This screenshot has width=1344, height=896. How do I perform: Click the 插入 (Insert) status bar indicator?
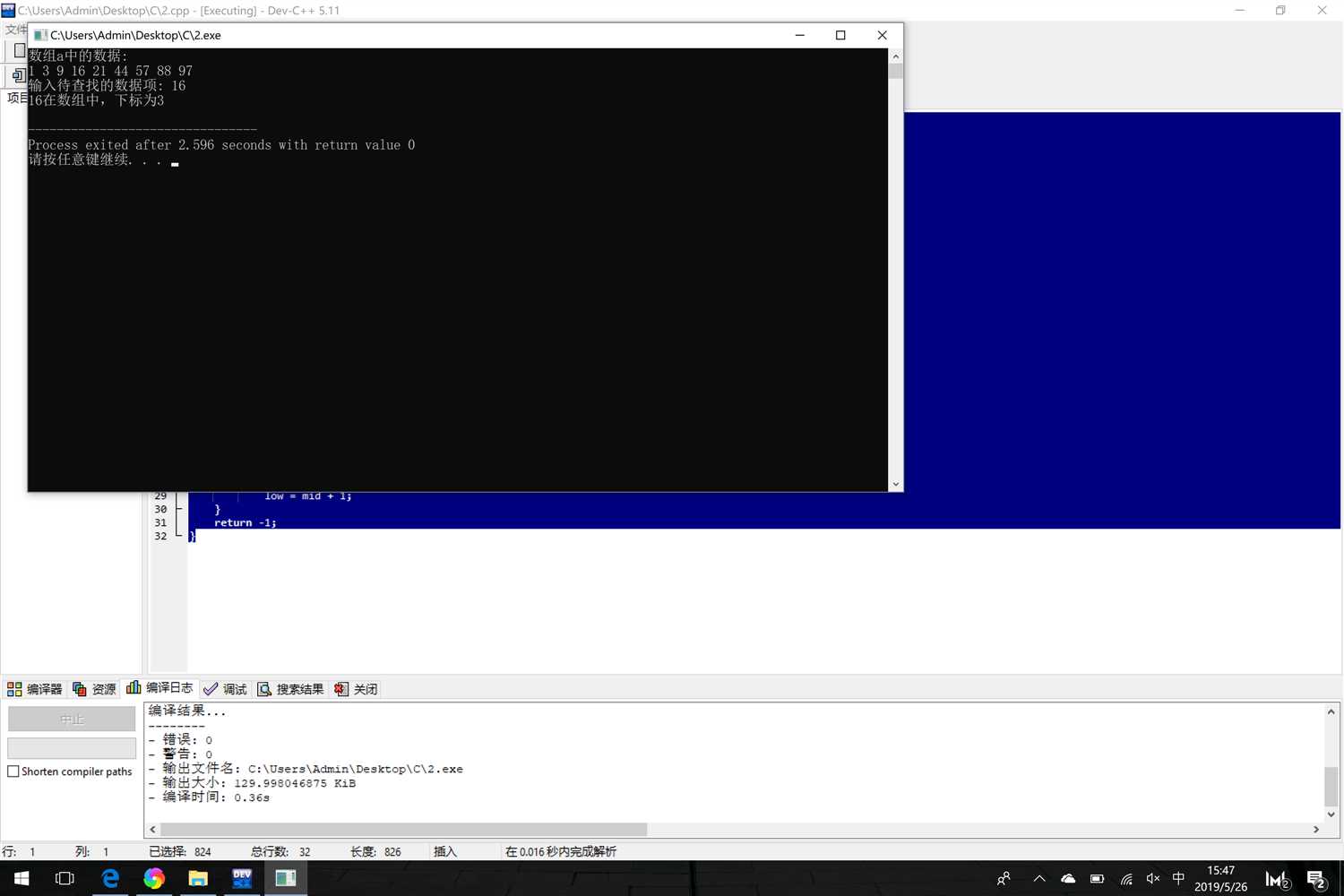click(445, 852)
